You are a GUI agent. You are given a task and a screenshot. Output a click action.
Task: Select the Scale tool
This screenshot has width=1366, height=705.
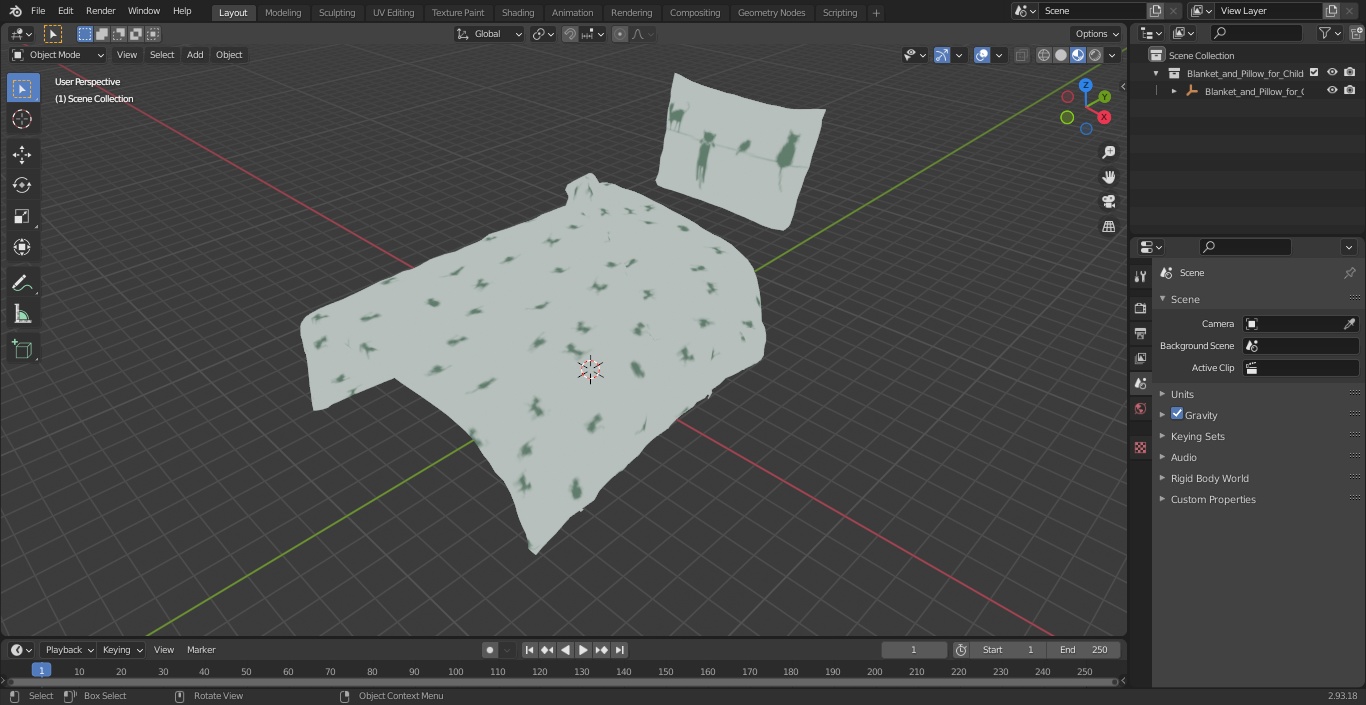[x=22, y=216]
